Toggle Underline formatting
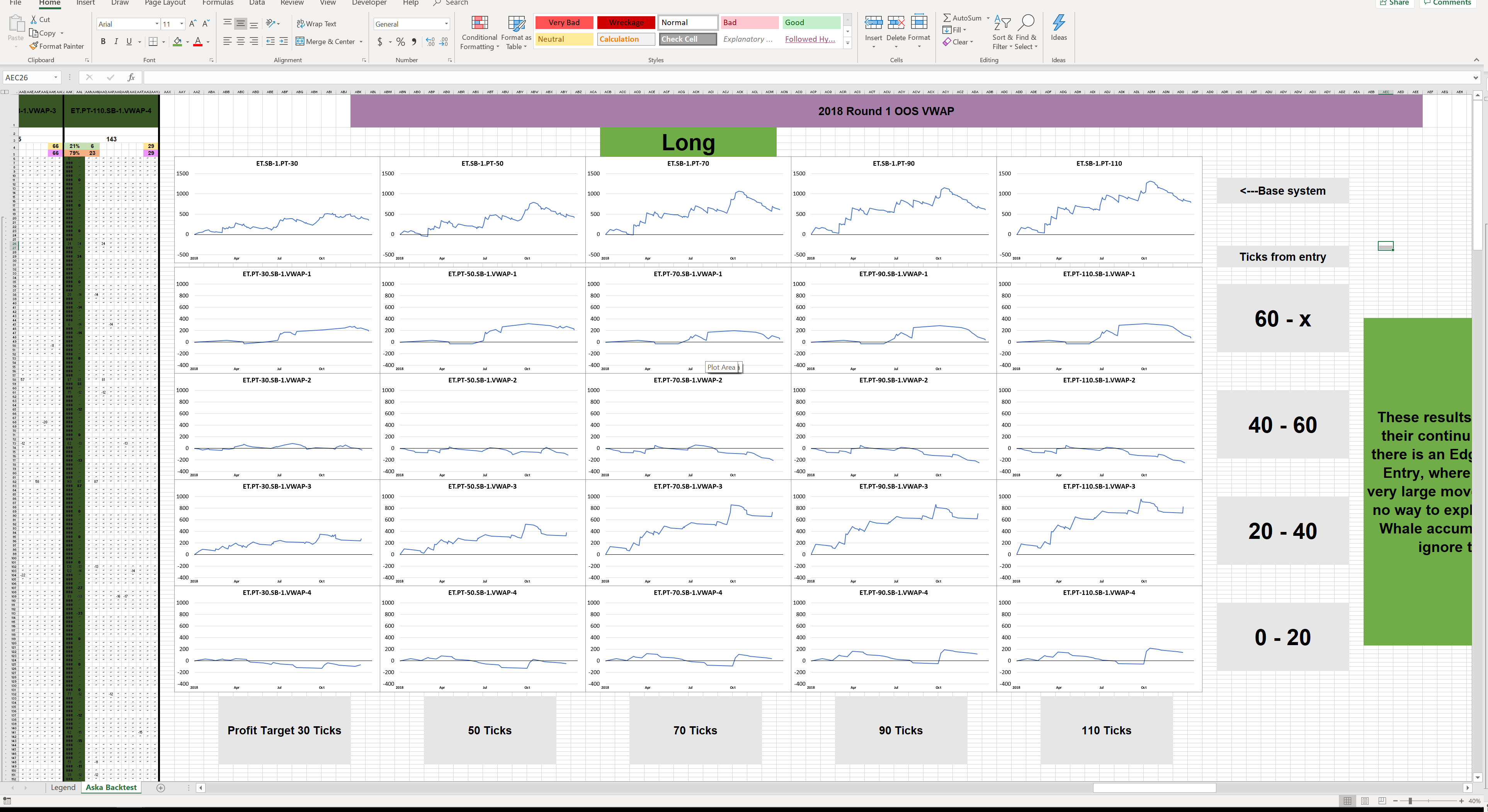 tap(129, 42)
